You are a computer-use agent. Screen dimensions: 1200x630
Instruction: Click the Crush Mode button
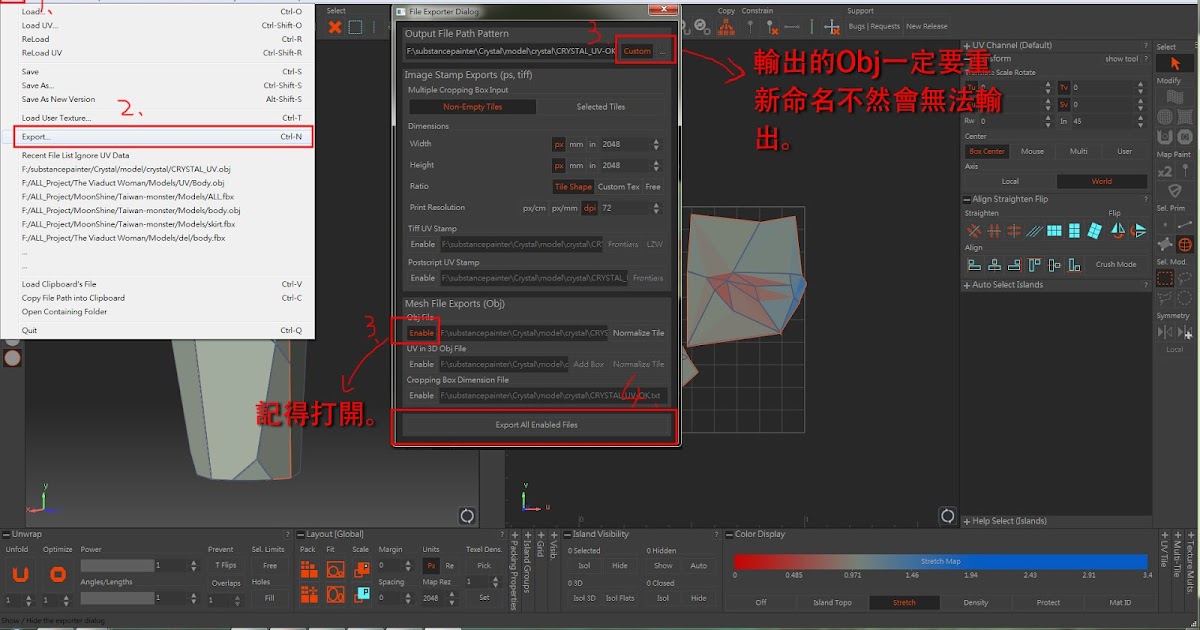pos(1116,265)
